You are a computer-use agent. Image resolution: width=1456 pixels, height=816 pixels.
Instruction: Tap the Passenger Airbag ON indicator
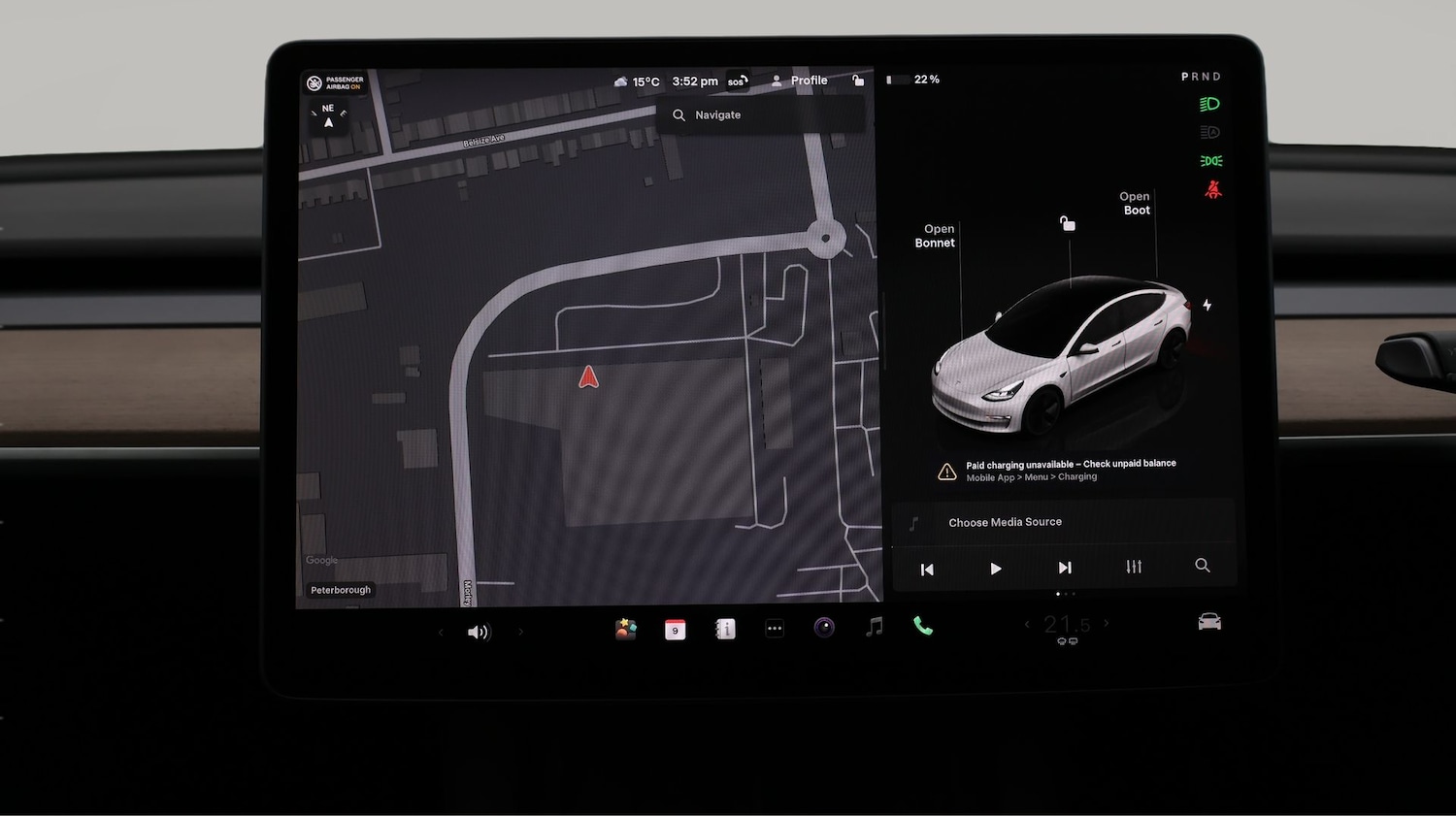click(335, 82)
